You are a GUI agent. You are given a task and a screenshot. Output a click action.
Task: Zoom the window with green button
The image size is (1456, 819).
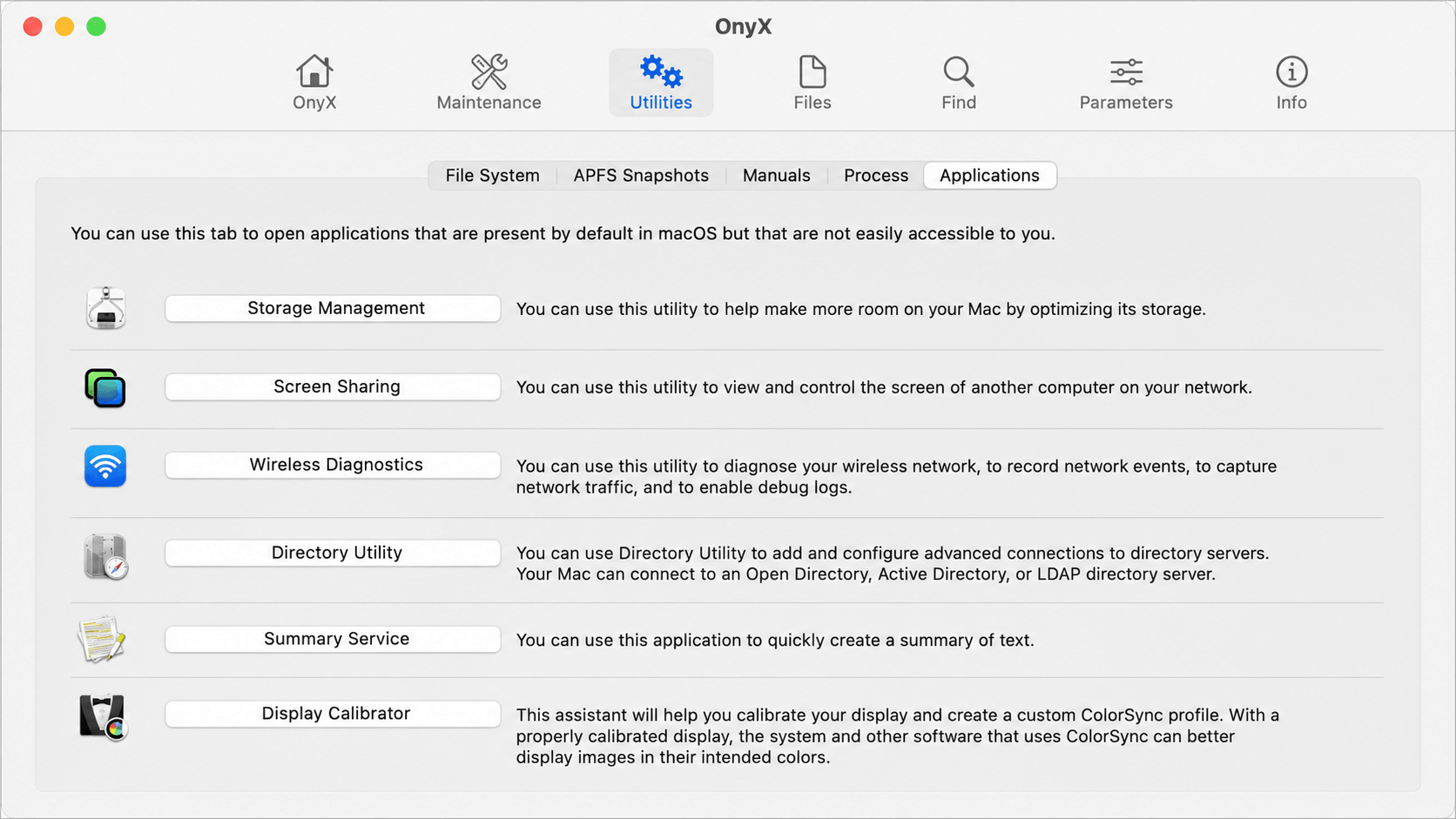97,27
